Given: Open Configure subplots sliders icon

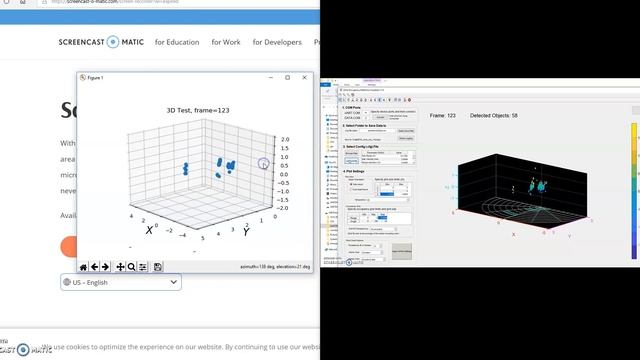Looking at the screenshot, I should [142, 267].
